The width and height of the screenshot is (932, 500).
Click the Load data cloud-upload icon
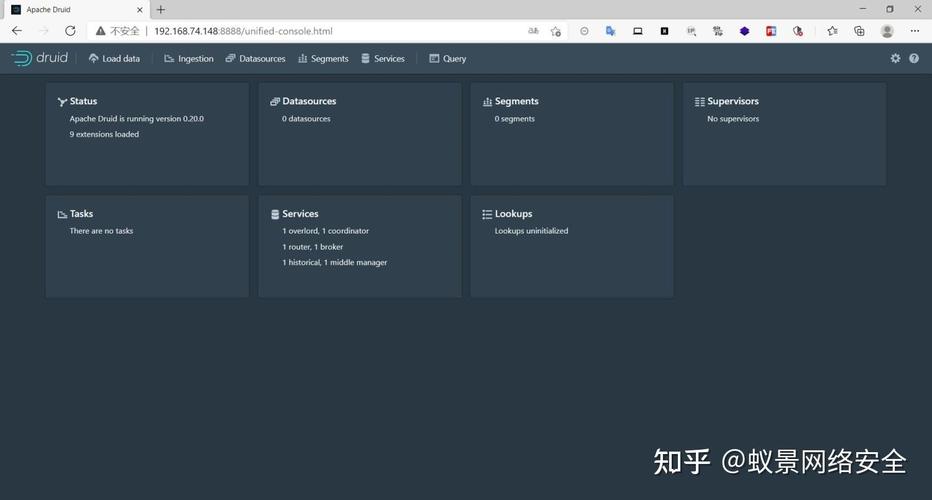(93, 58)
